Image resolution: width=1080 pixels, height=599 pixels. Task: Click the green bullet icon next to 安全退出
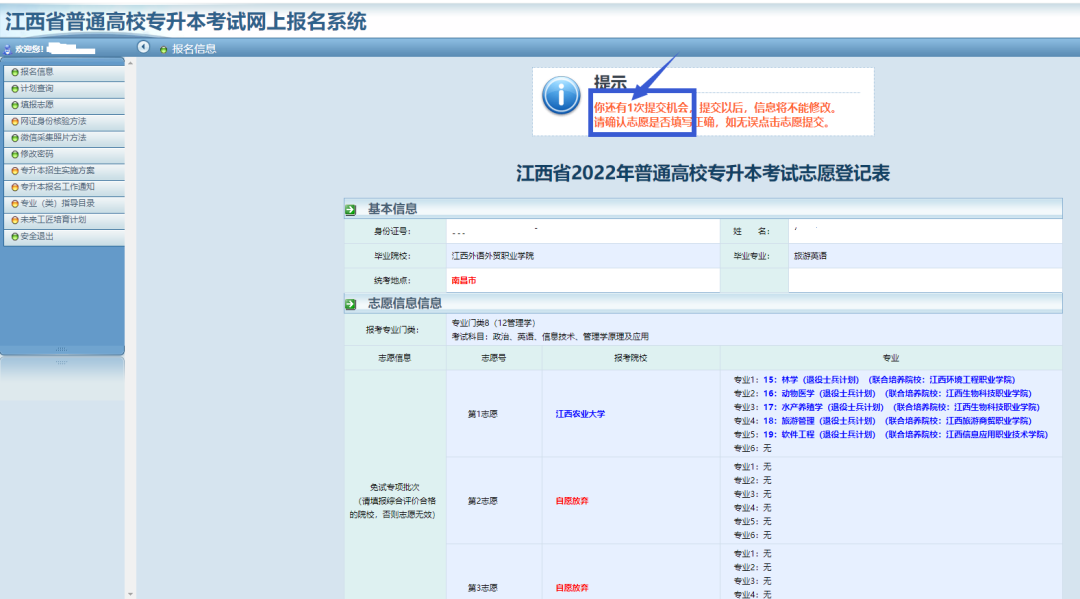pyautogui.click(x=15, y=237)
